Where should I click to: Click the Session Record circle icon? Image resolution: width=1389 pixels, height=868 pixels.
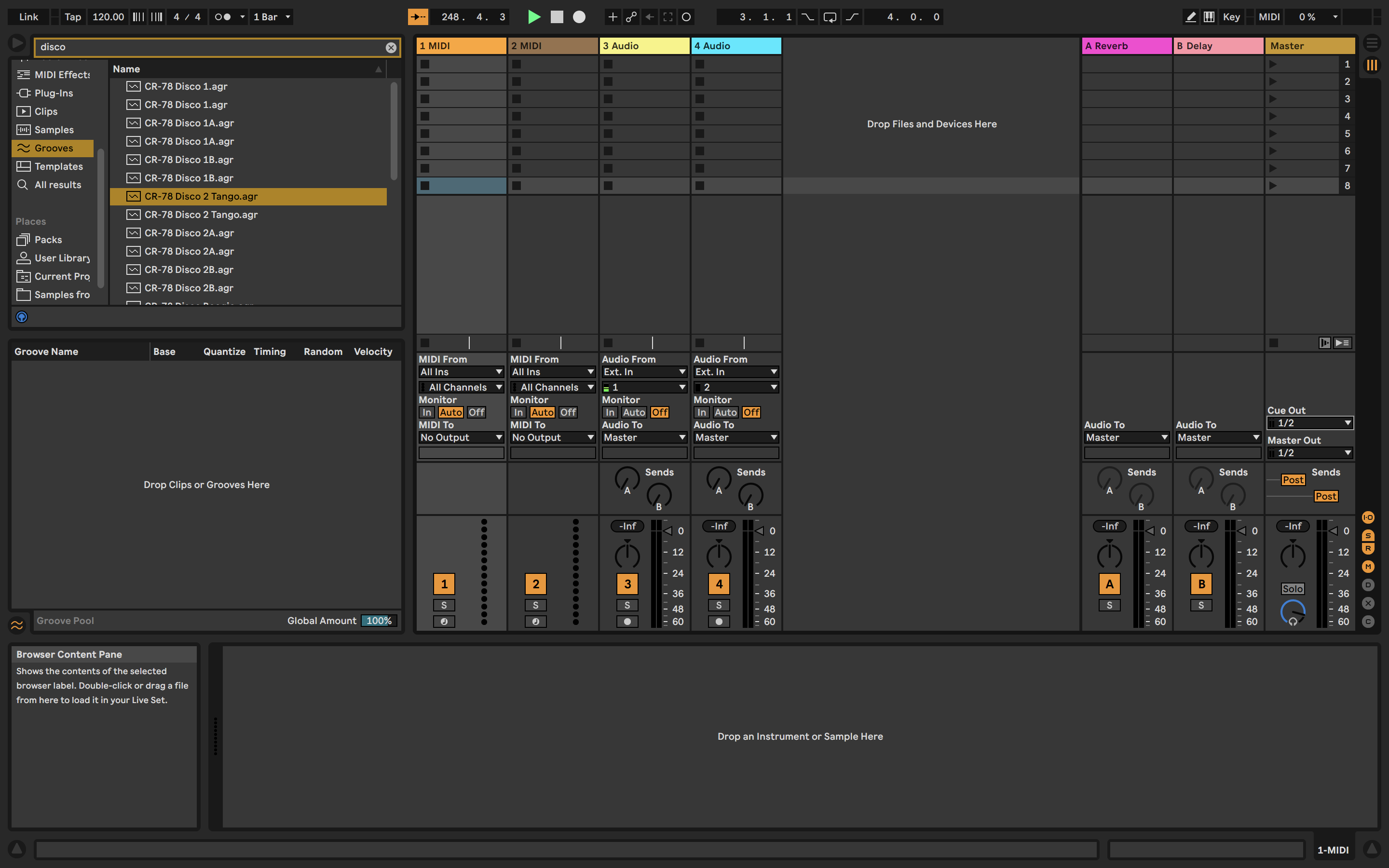[x=686, y=17]
